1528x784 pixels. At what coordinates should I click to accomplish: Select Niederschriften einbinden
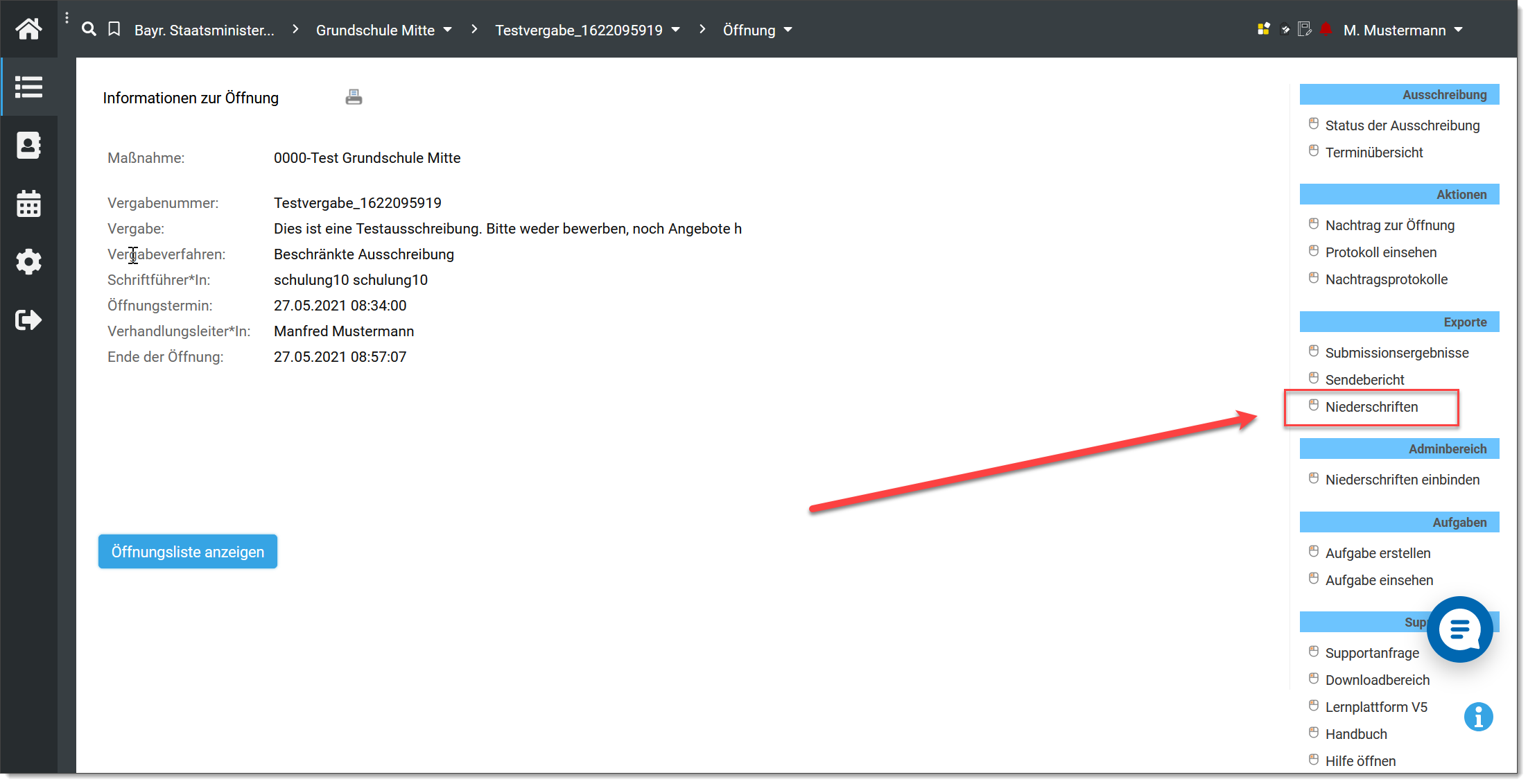point(1402,480)
